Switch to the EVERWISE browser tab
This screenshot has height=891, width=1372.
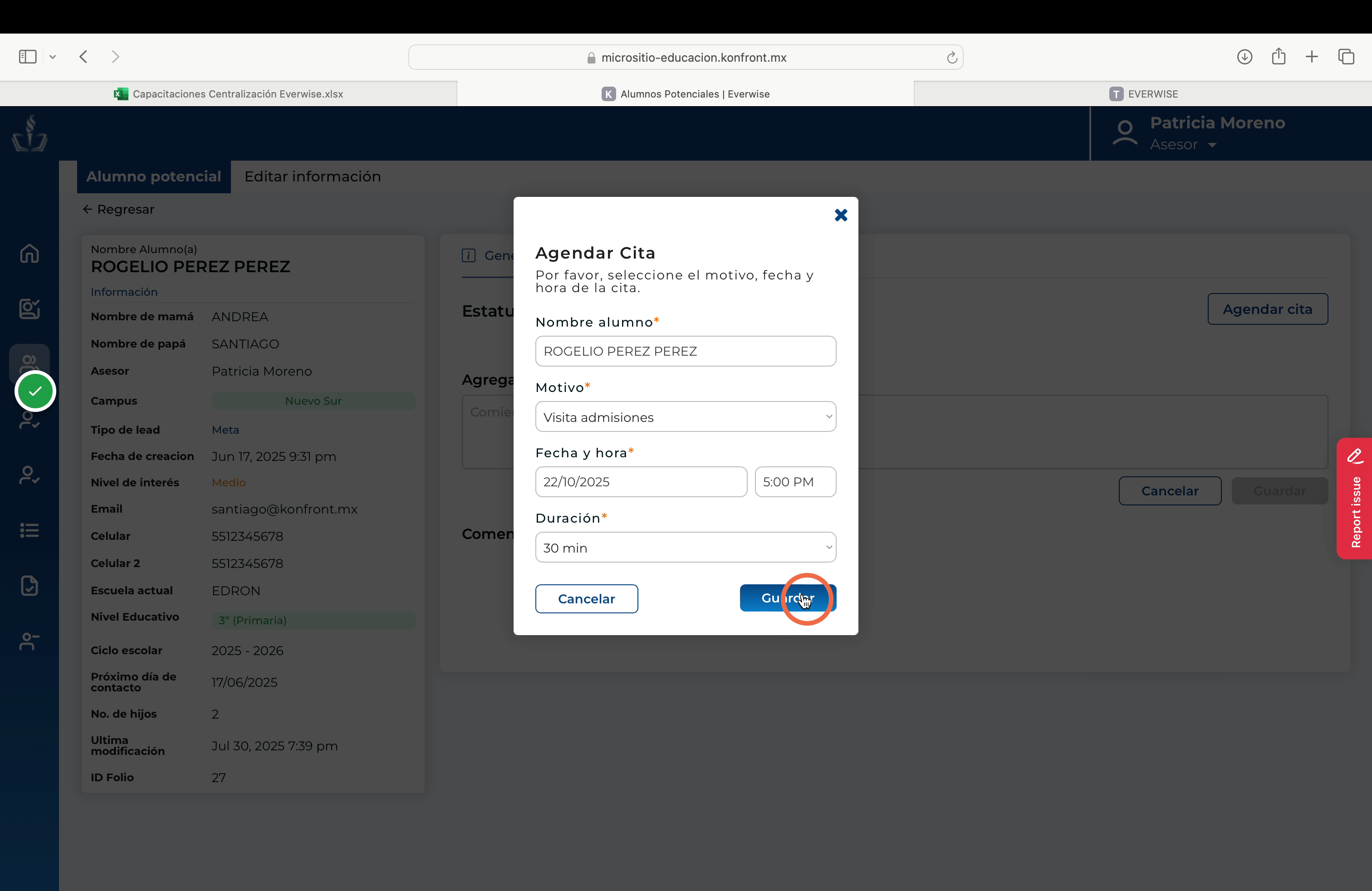click(x=1143, y=94)
